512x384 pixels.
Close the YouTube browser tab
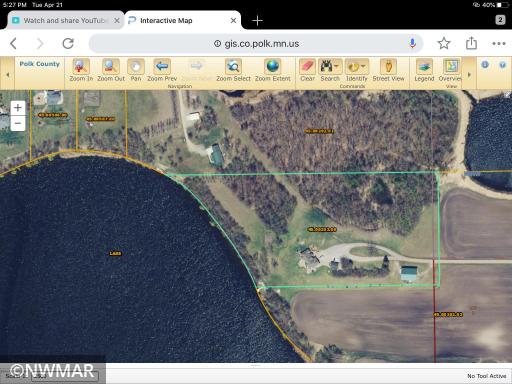117,21
